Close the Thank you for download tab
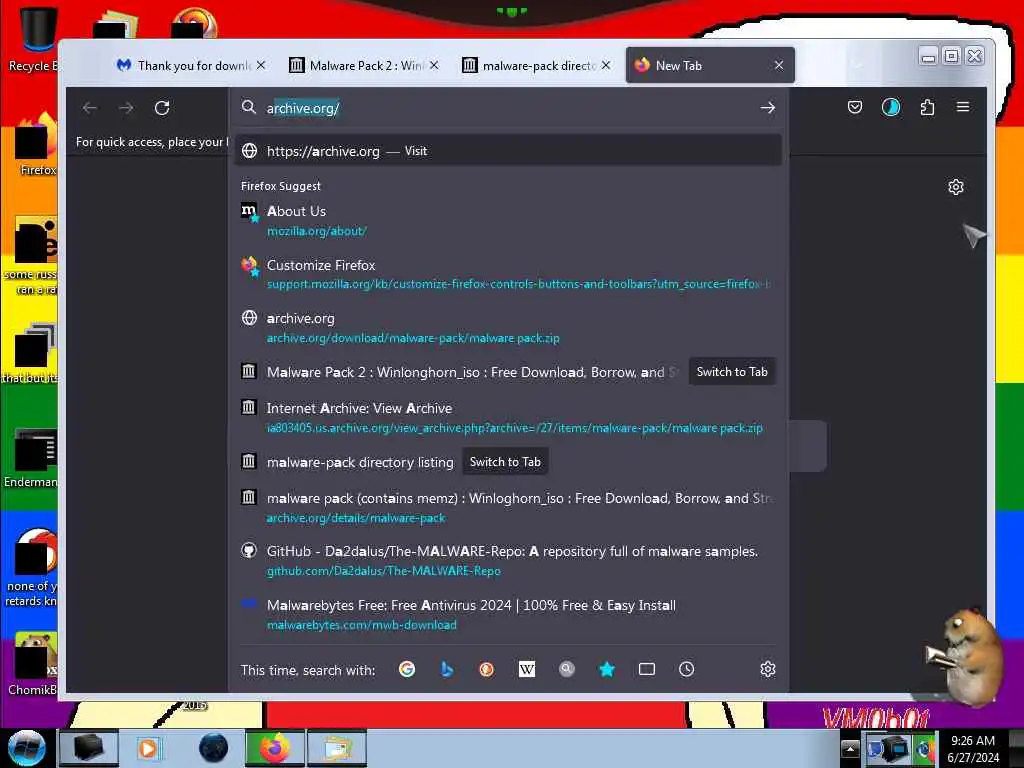This screenshot has width=1024, height=768. pos(261,65)
